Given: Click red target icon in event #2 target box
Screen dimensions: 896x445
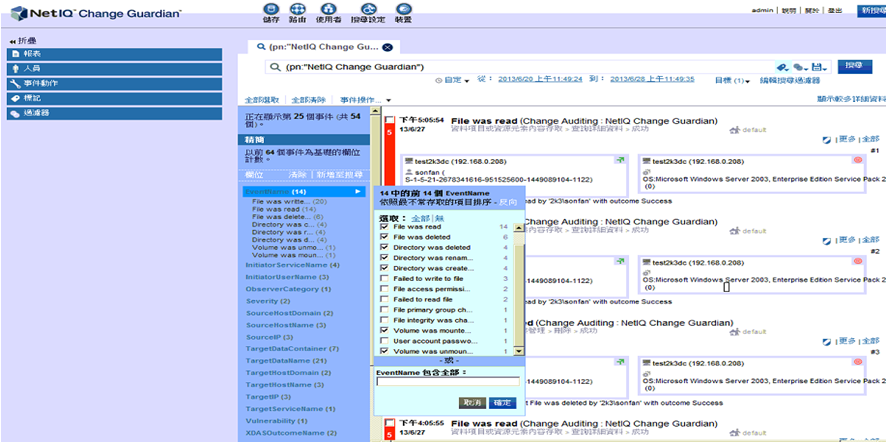Looking at the screenshot, I should [x=858, y=261].
